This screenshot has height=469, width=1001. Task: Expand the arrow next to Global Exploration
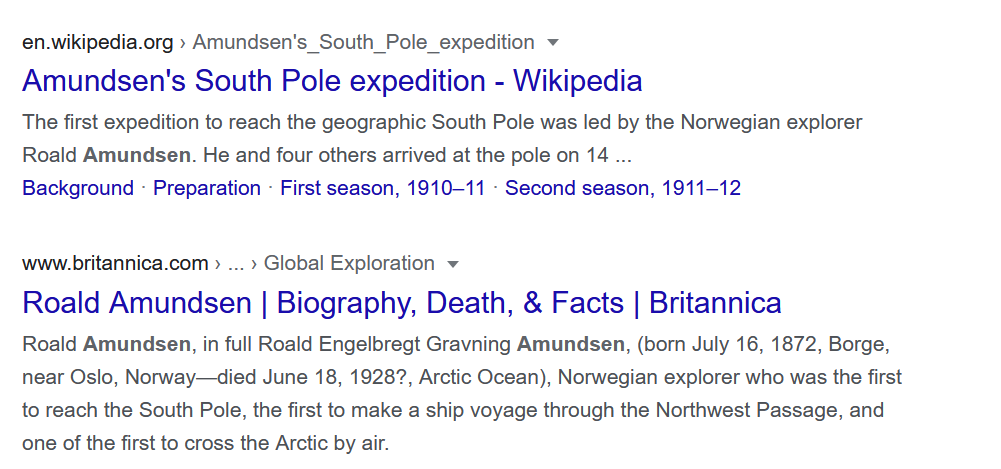point(453,265)
